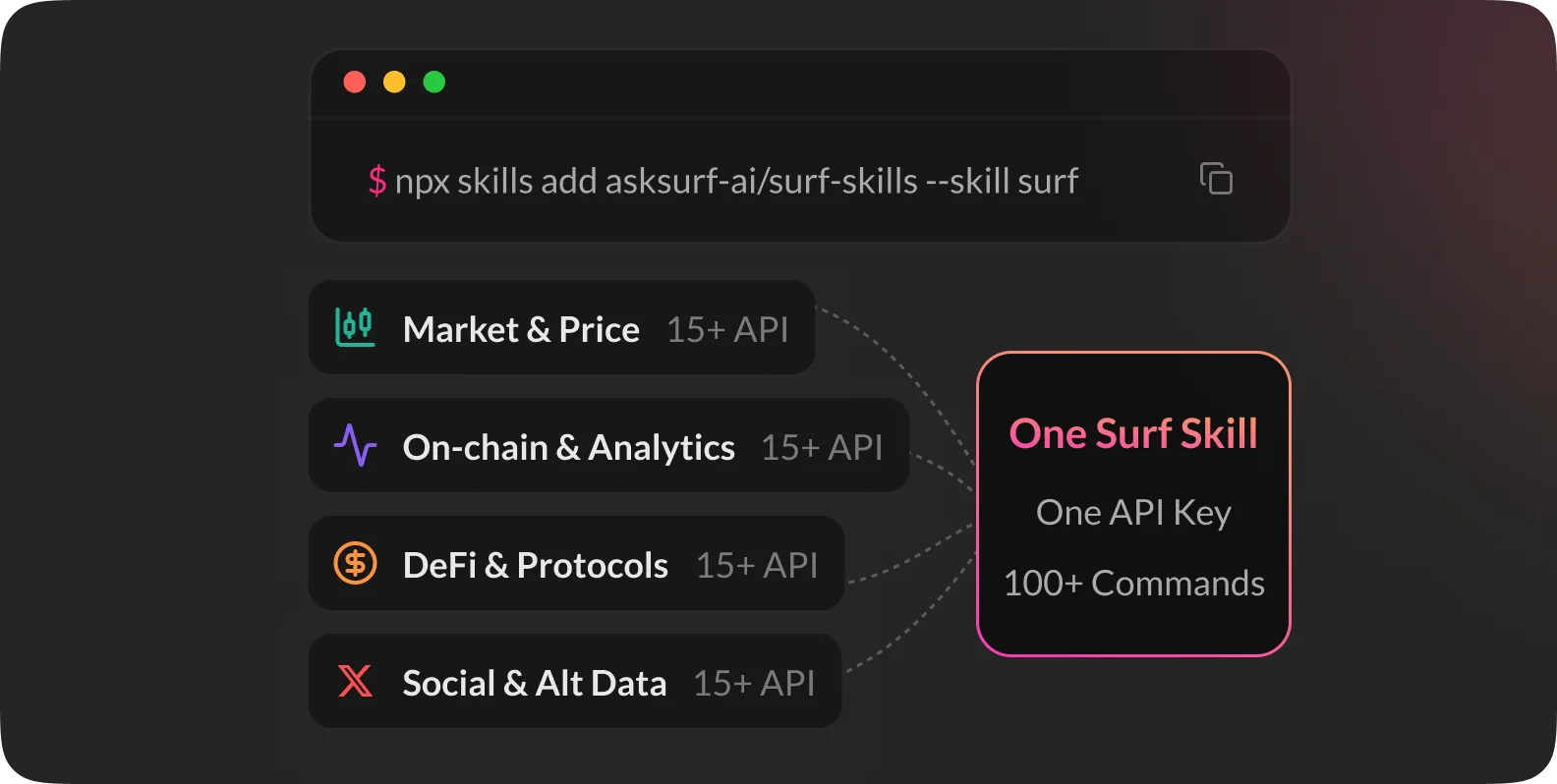Click 15+ API next to DeFi & Protocols
This screenshot has height=784, width=1557.
coord(757,566)
